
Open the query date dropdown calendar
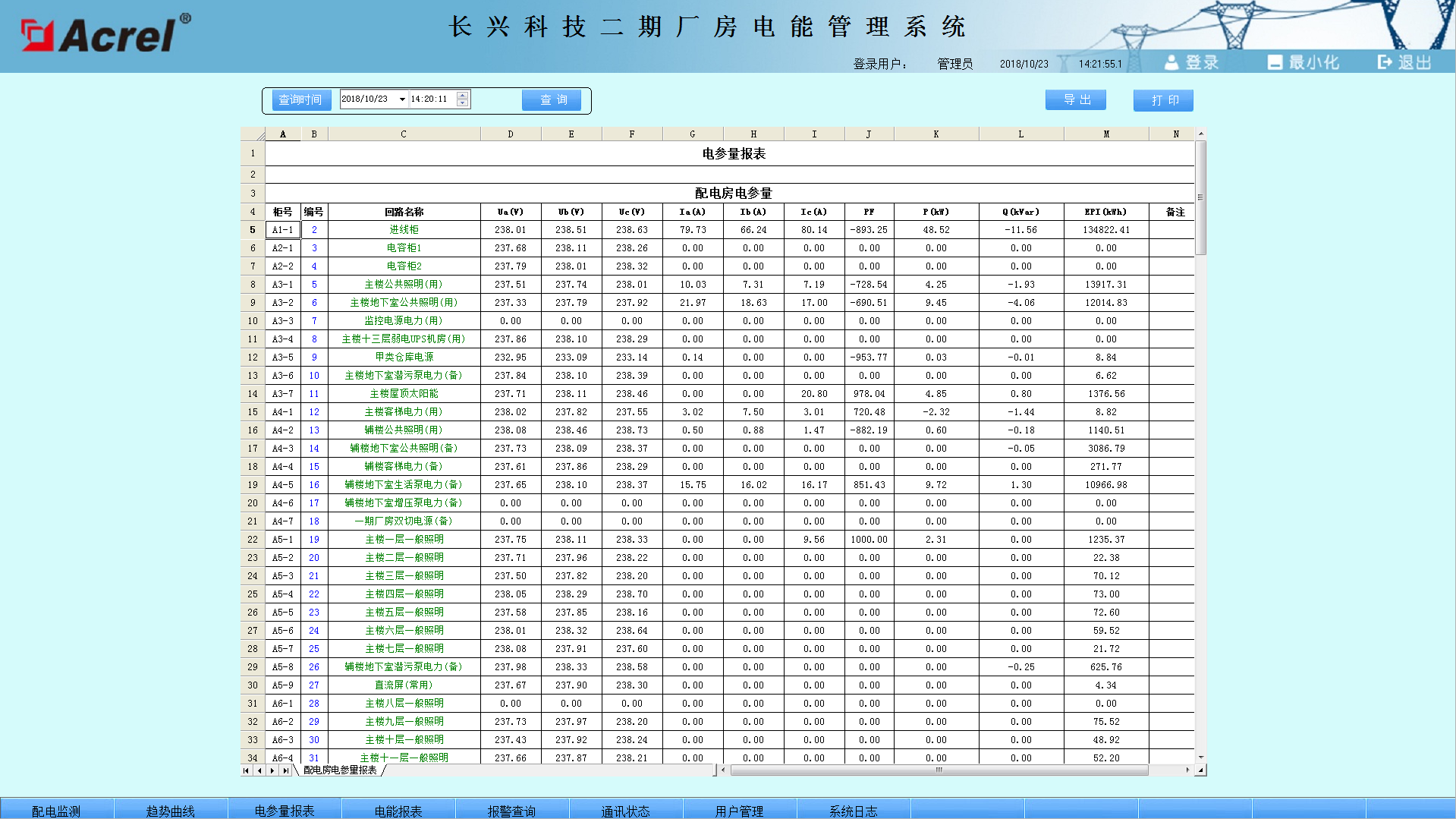402,99
